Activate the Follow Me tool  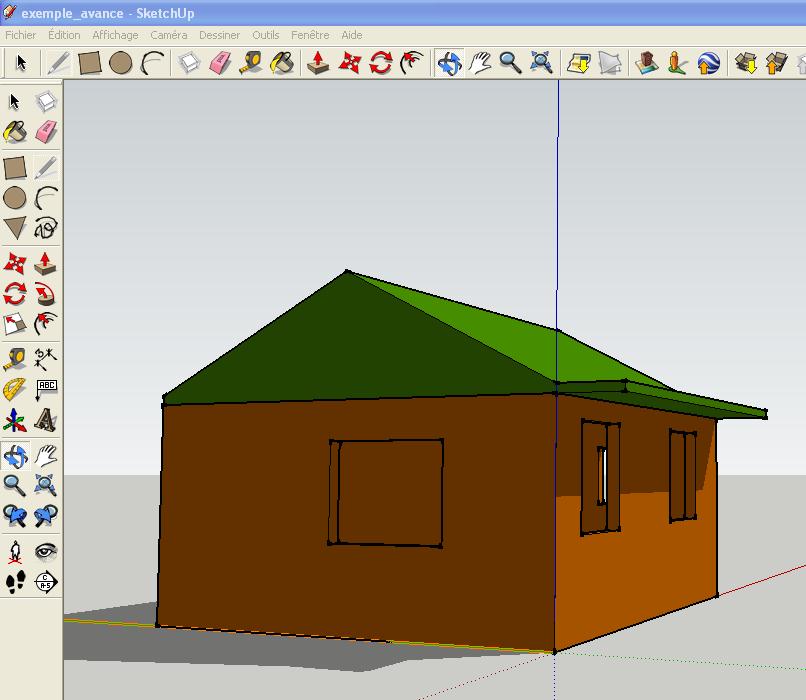(46, 294)
